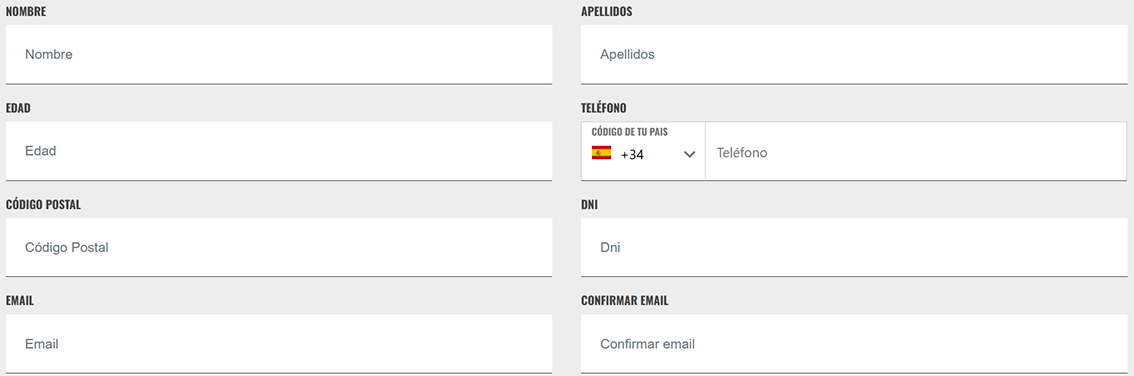
Task: Select the +34 country code value
Action: click(x=632, y=154)
